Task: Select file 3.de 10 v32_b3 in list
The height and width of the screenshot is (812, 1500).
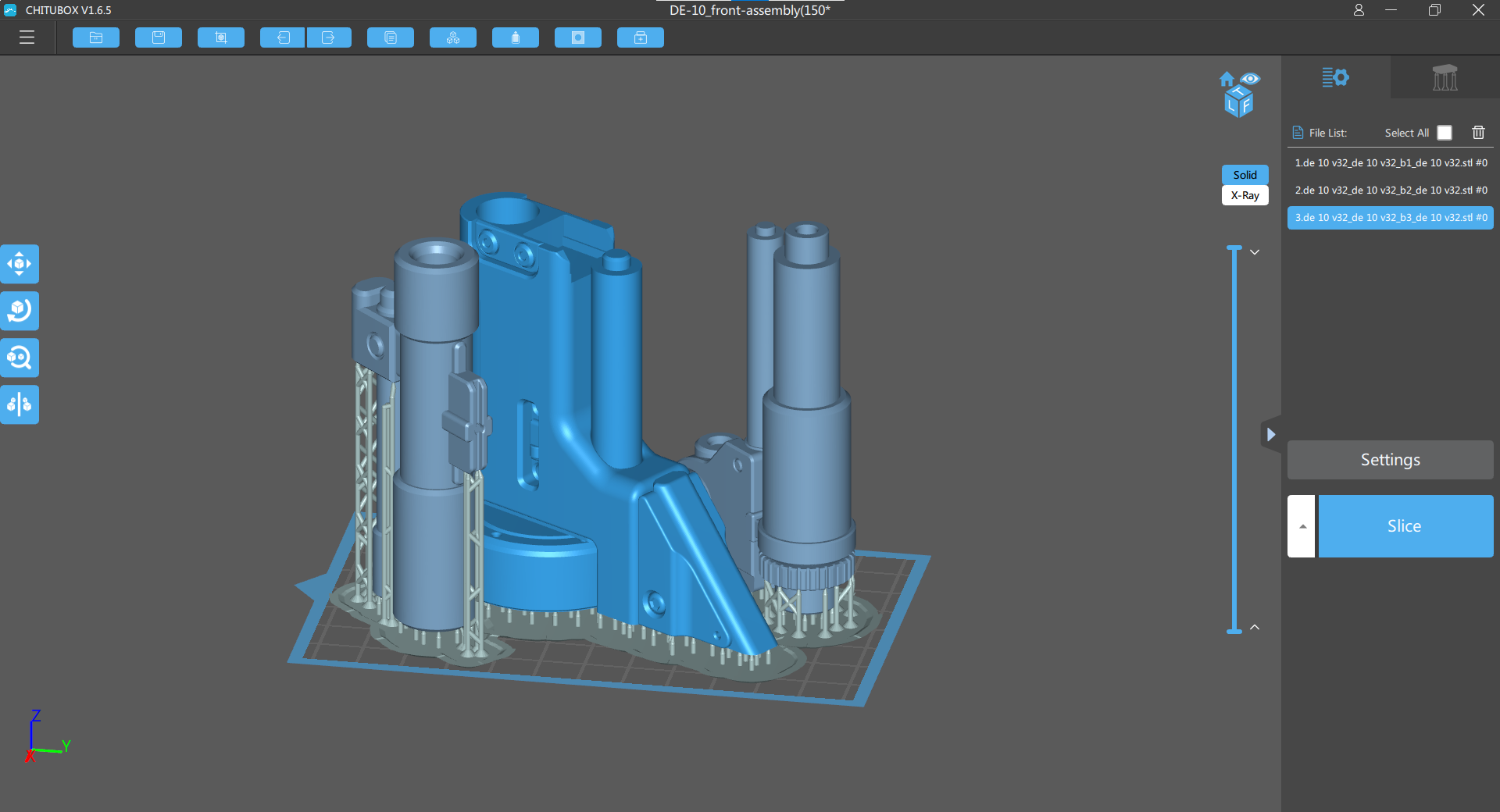Action: coord(1391,218)
